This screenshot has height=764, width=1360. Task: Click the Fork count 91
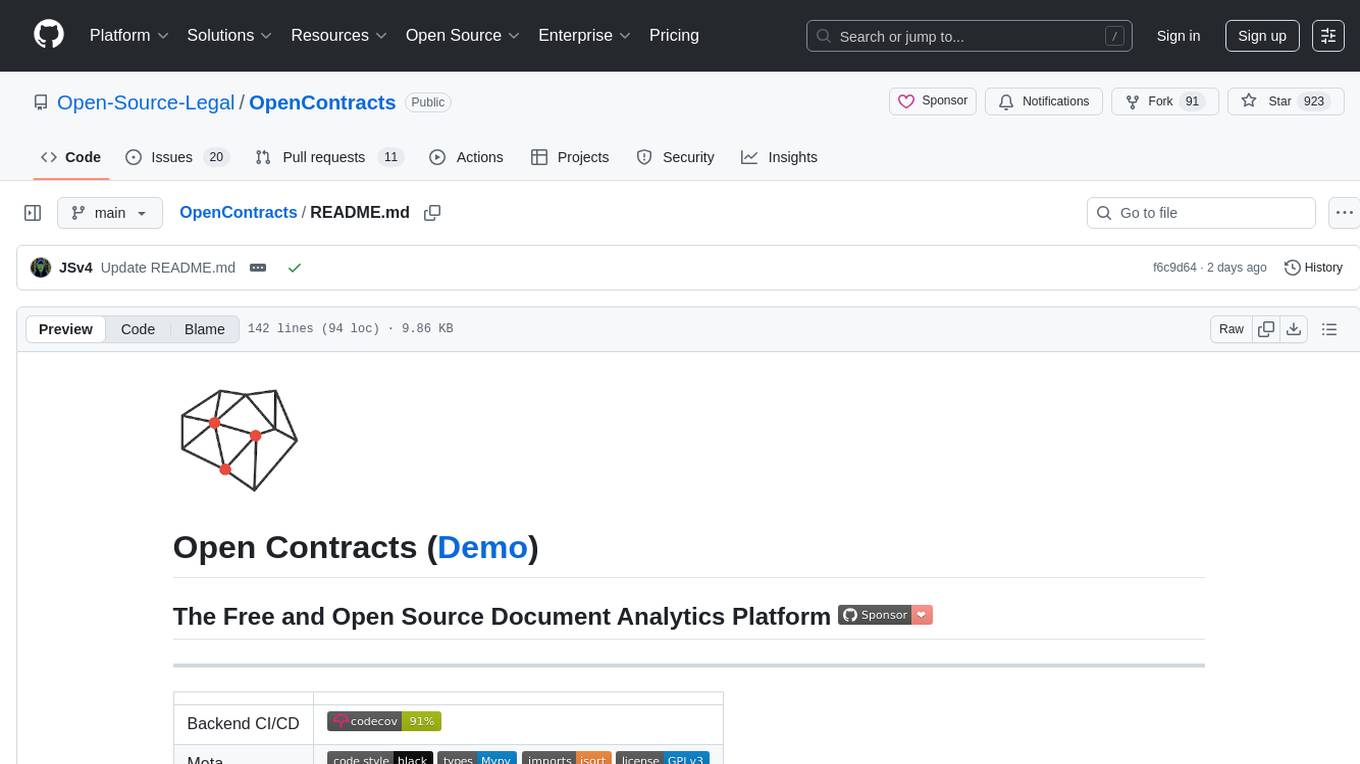point(1191,102)
